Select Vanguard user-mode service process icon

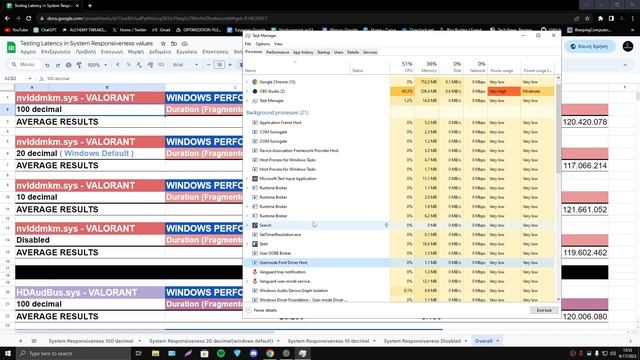255,281
